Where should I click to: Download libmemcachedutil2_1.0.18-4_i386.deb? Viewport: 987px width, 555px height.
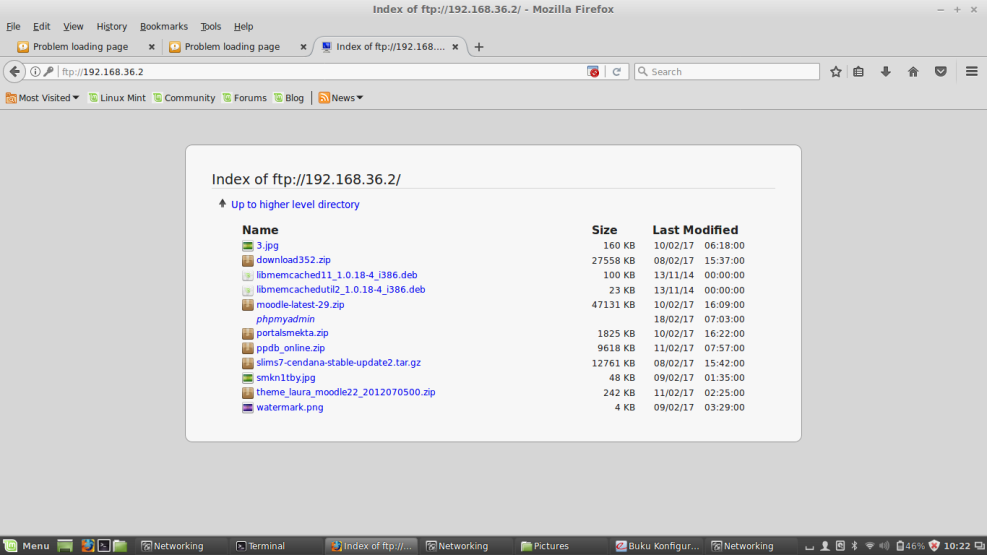pyautogui.click(x=341, y=289)
